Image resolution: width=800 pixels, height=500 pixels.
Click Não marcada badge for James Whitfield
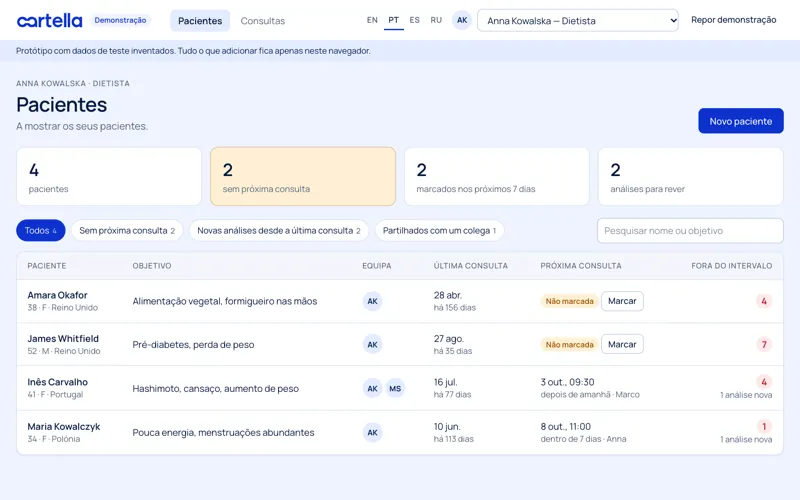pos(569,344)
